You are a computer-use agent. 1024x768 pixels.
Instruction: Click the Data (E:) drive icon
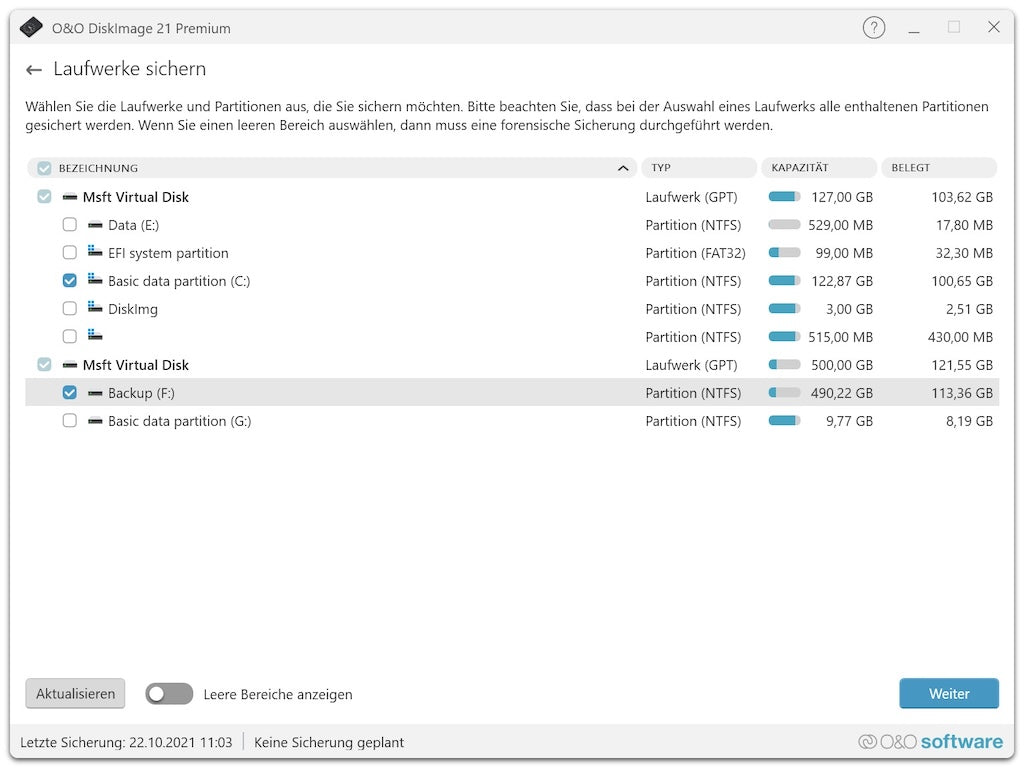click(95, 225)
